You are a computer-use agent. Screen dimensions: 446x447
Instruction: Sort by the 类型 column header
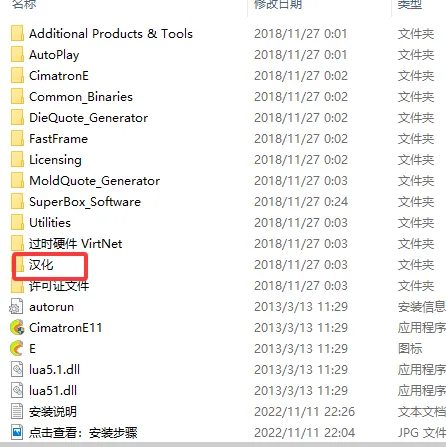click(410, 4)
